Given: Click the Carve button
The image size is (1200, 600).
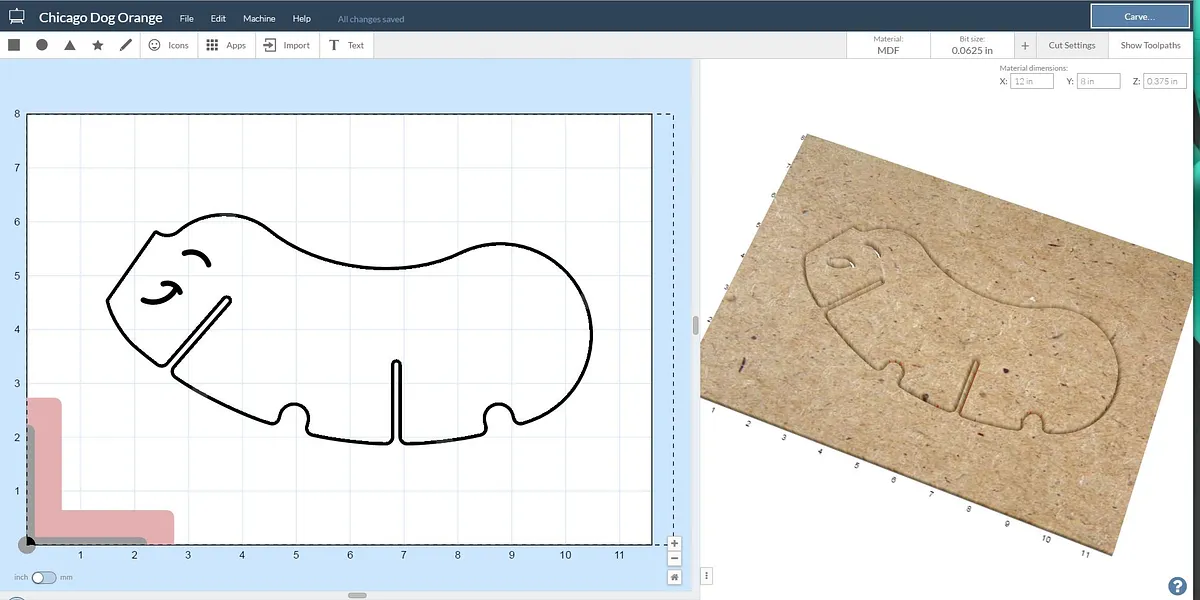Looking at the screenshot, I should point(1139,17).
